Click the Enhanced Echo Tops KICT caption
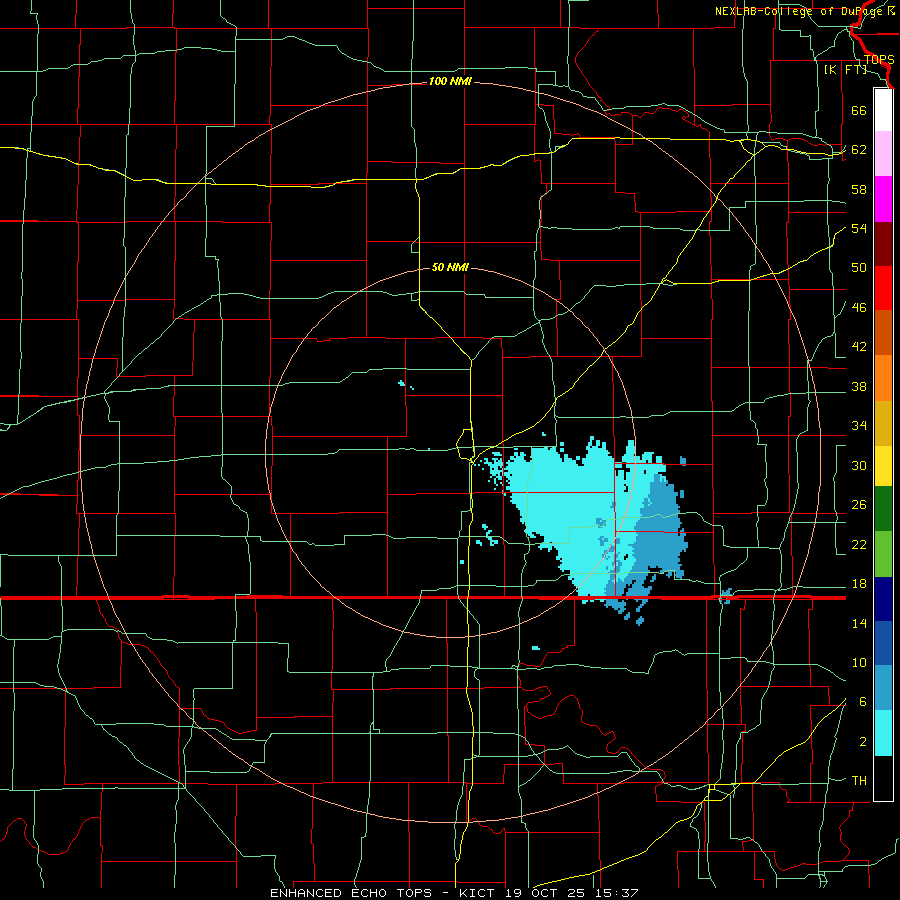 click(454, 893)
